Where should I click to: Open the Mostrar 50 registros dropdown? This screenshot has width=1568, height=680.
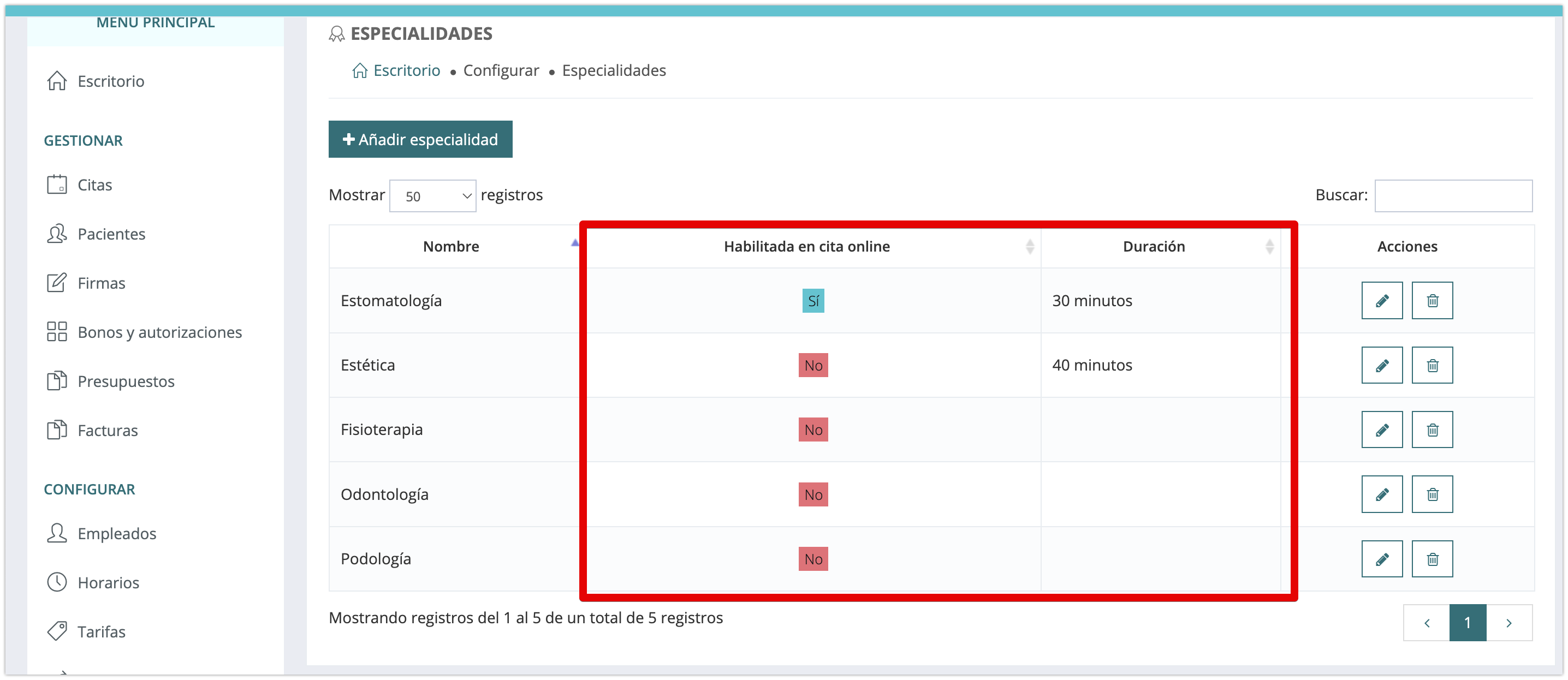(432, 196)
